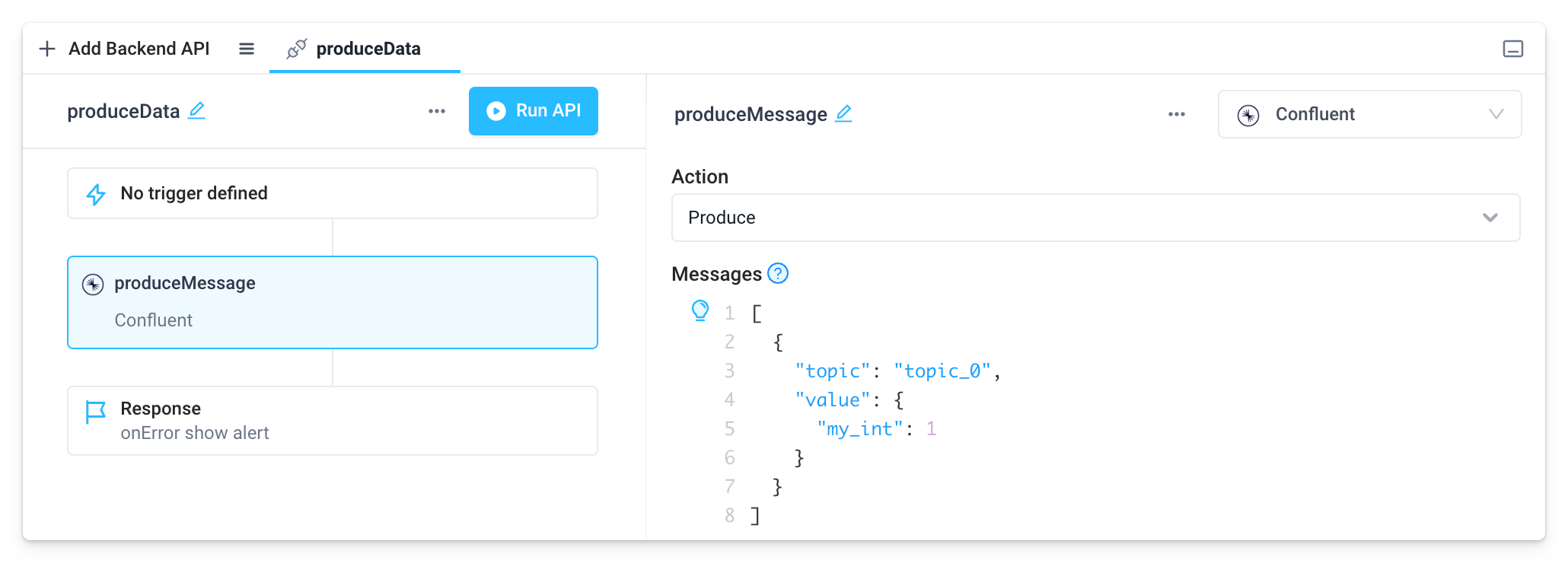The image size is (1568, 563).
Task: Click the lightning bolt trigger icon
Action: pyautogui.click(x=96, y=194)
